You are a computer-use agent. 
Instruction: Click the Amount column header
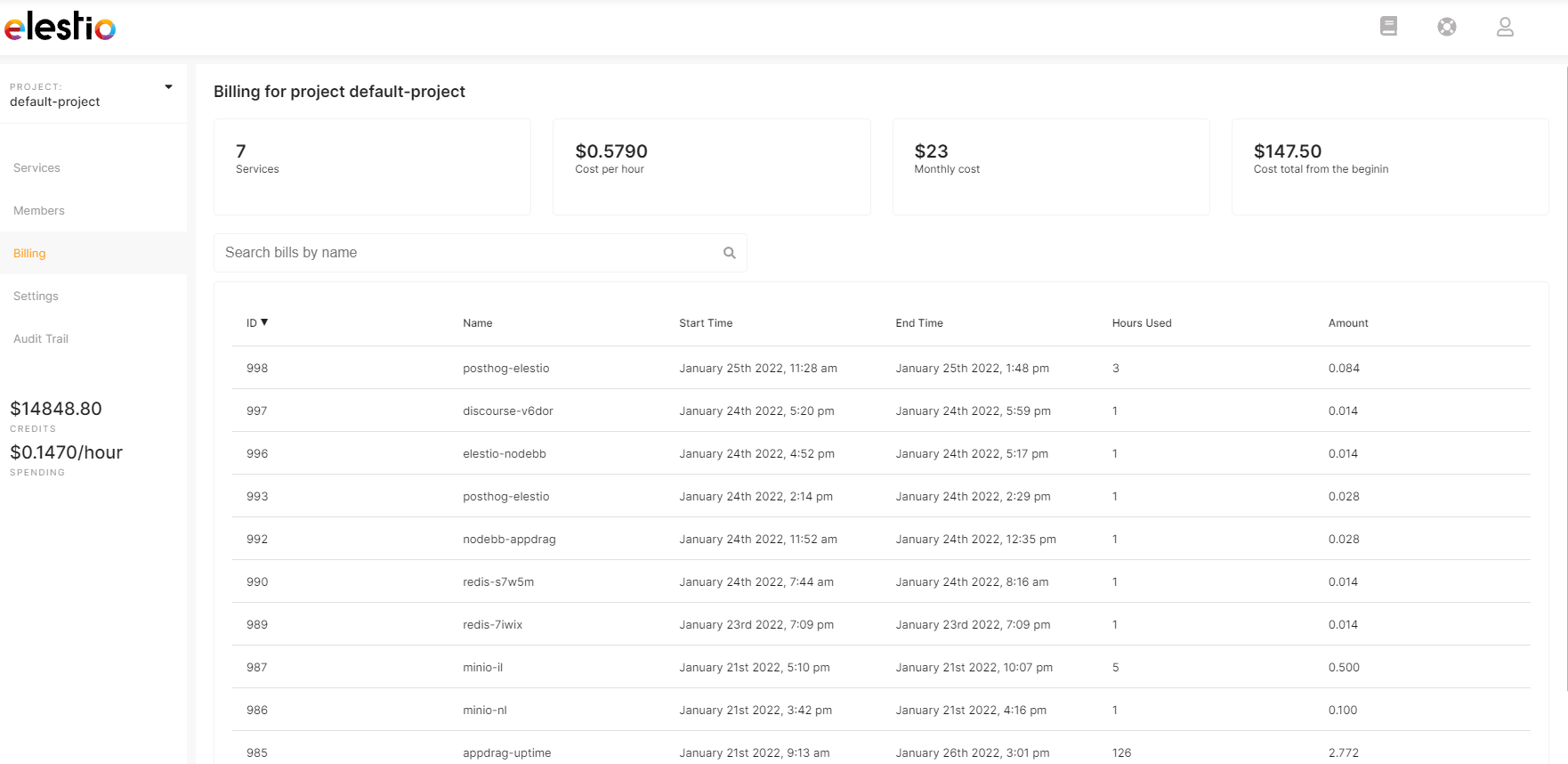pos(1348,323)
